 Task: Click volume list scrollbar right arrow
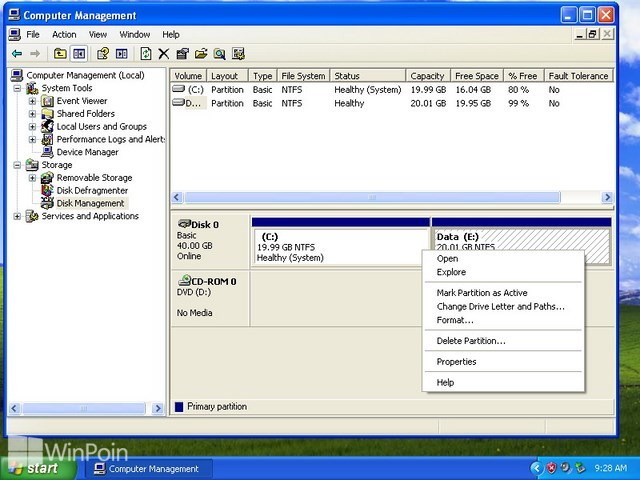point(607,198)
